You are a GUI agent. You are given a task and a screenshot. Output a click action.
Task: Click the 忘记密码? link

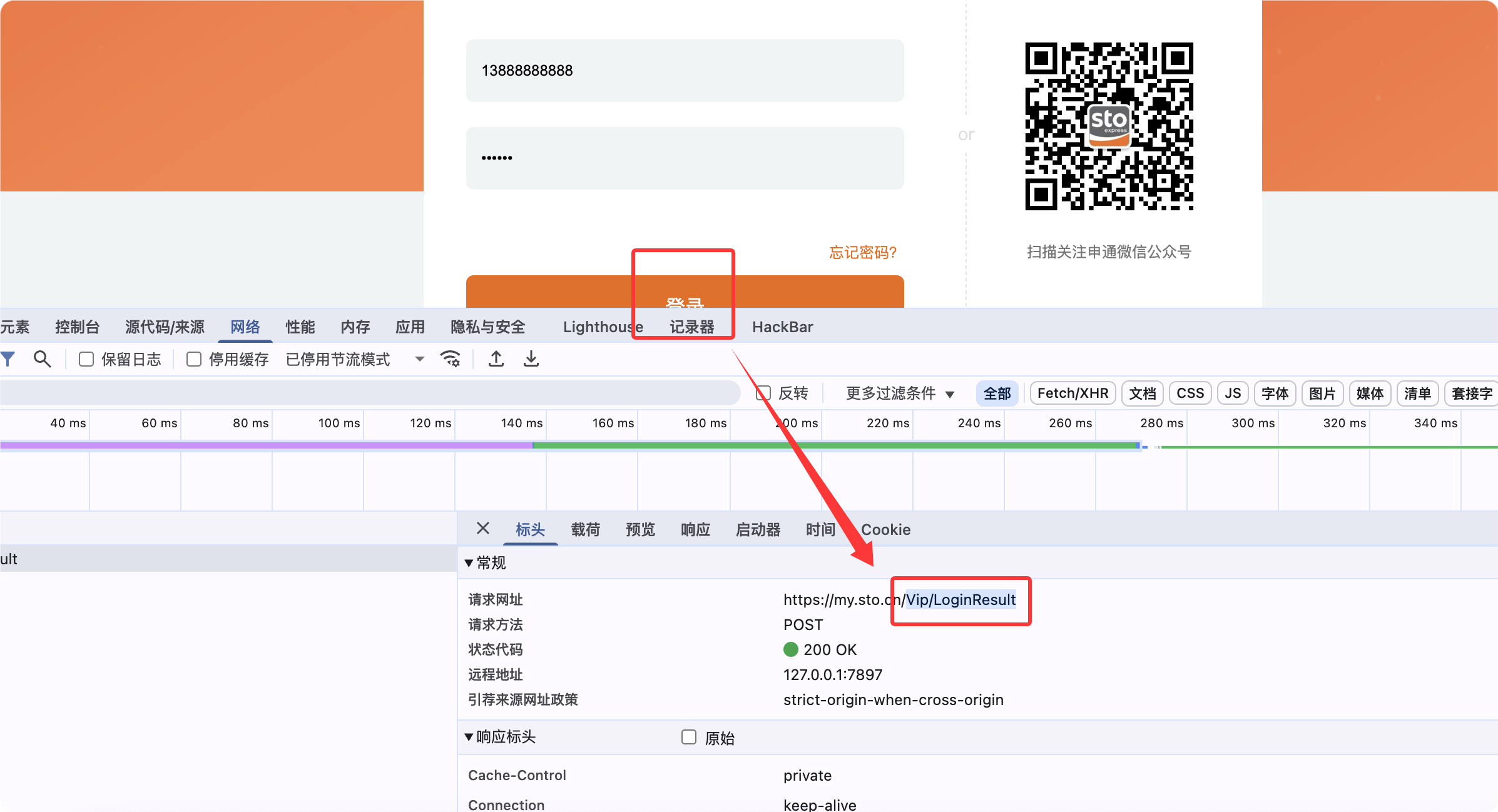tap(862, 253)
